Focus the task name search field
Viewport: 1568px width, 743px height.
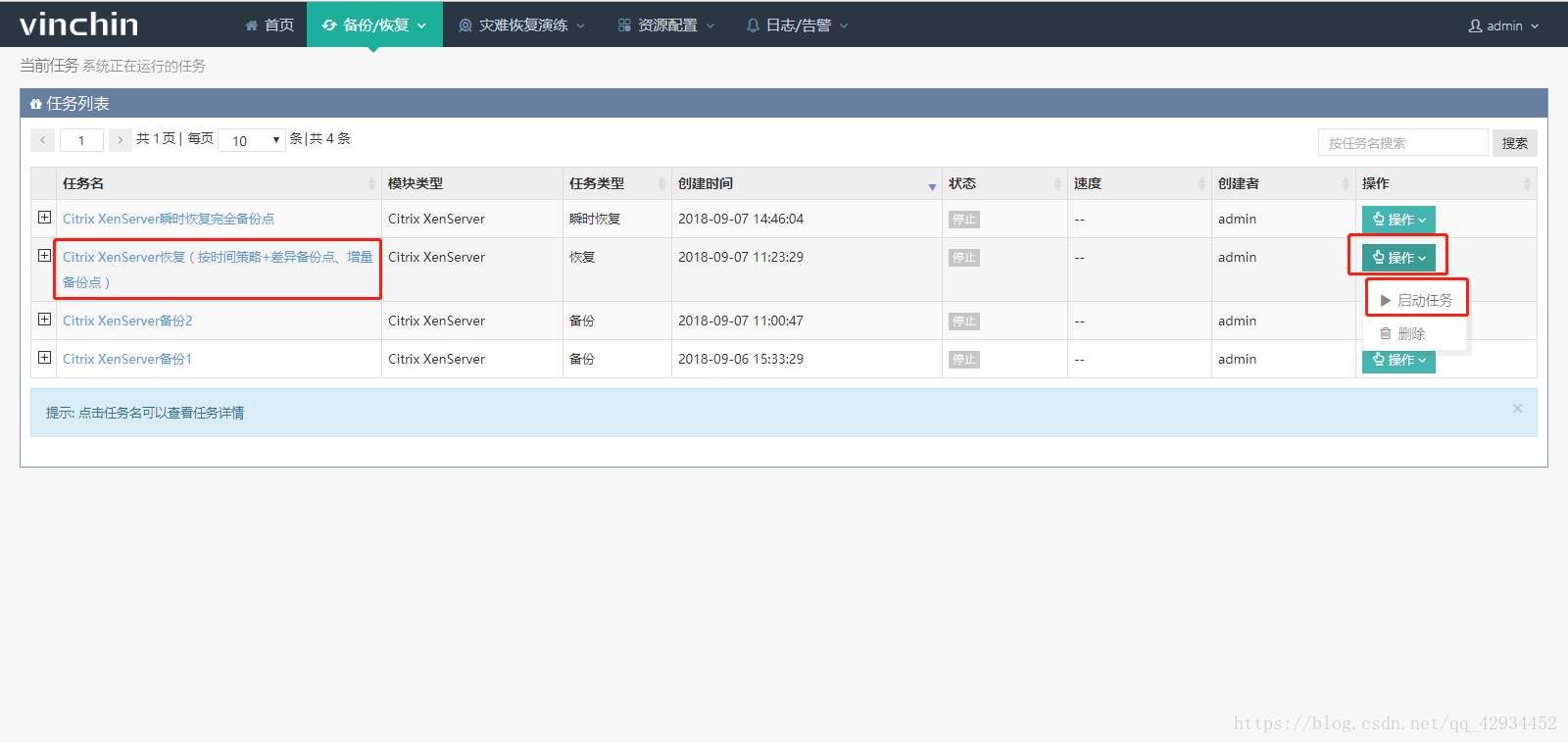click(1402, 143)
